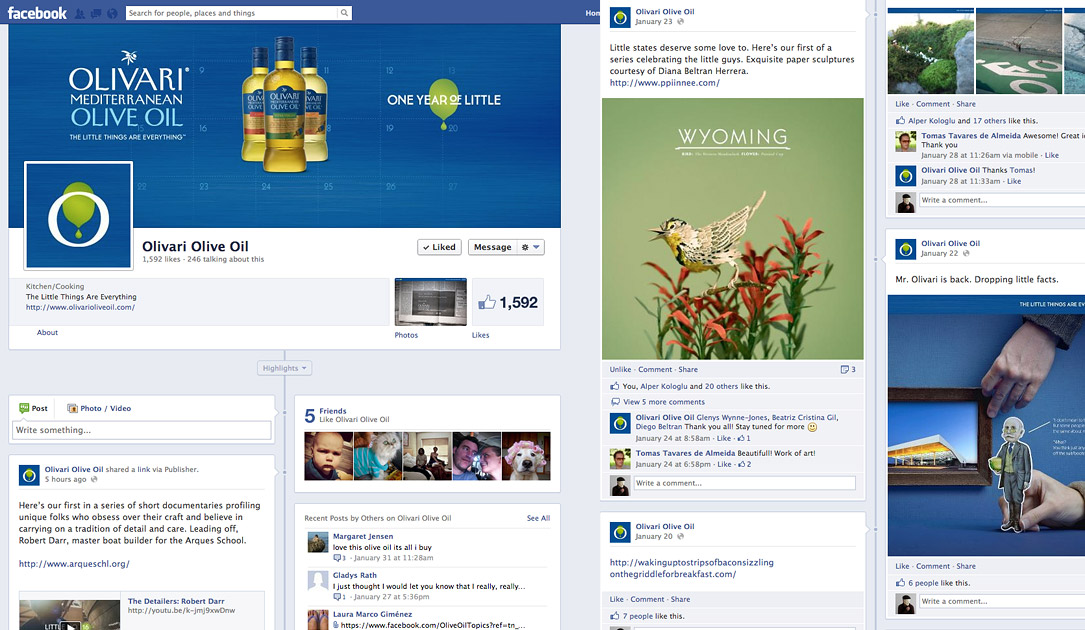Toggle the Liked button on Olivari page

[439, 247]
